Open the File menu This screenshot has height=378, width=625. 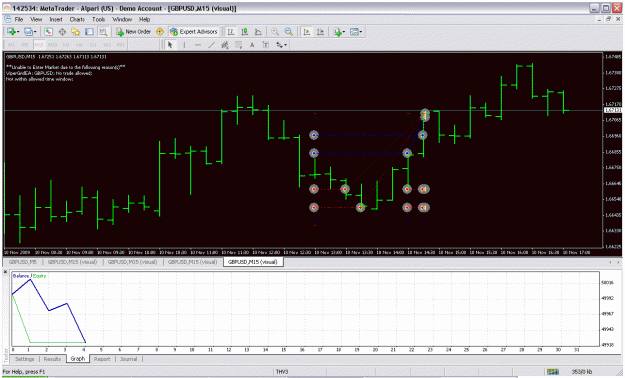(19, 19)
